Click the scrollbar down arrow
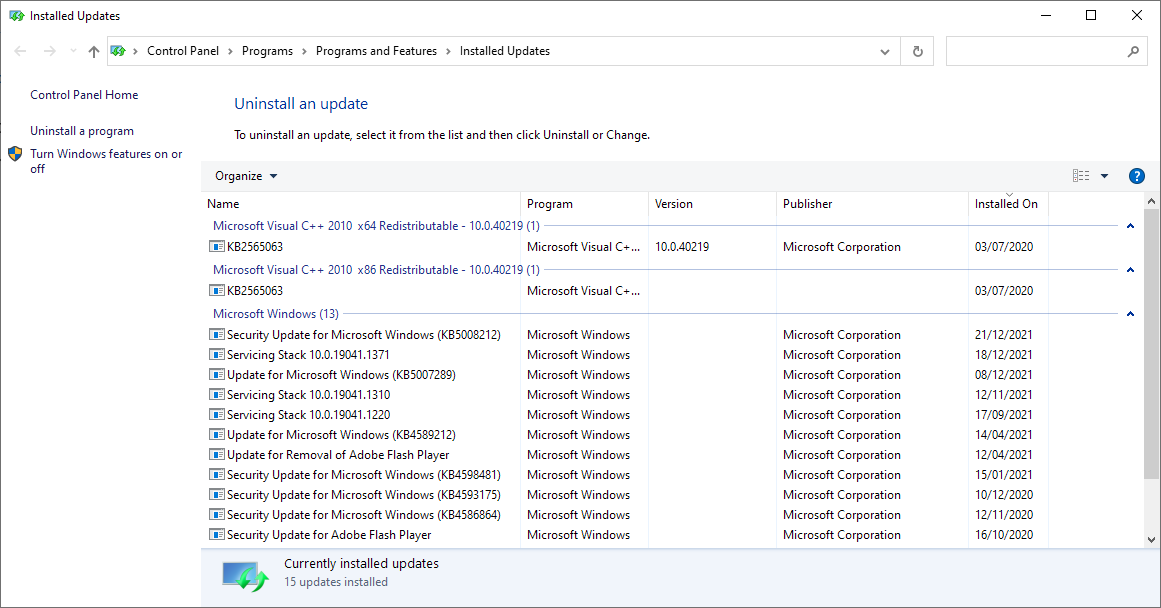Viewport: 1161px width, 608px height. click(1151, 540)
